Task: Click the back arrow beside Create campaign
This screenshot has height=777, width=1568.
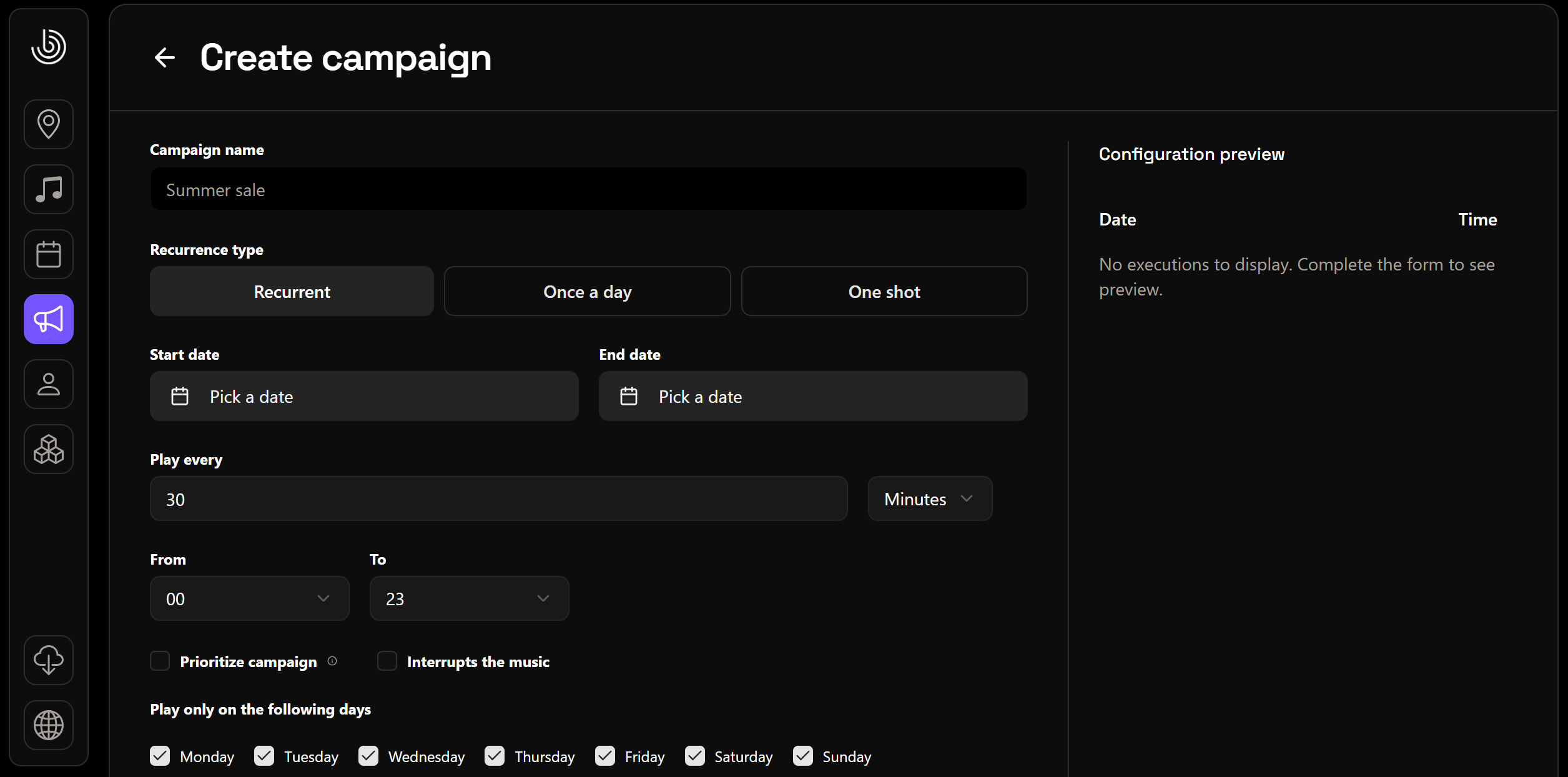Action: coord(164,57)
